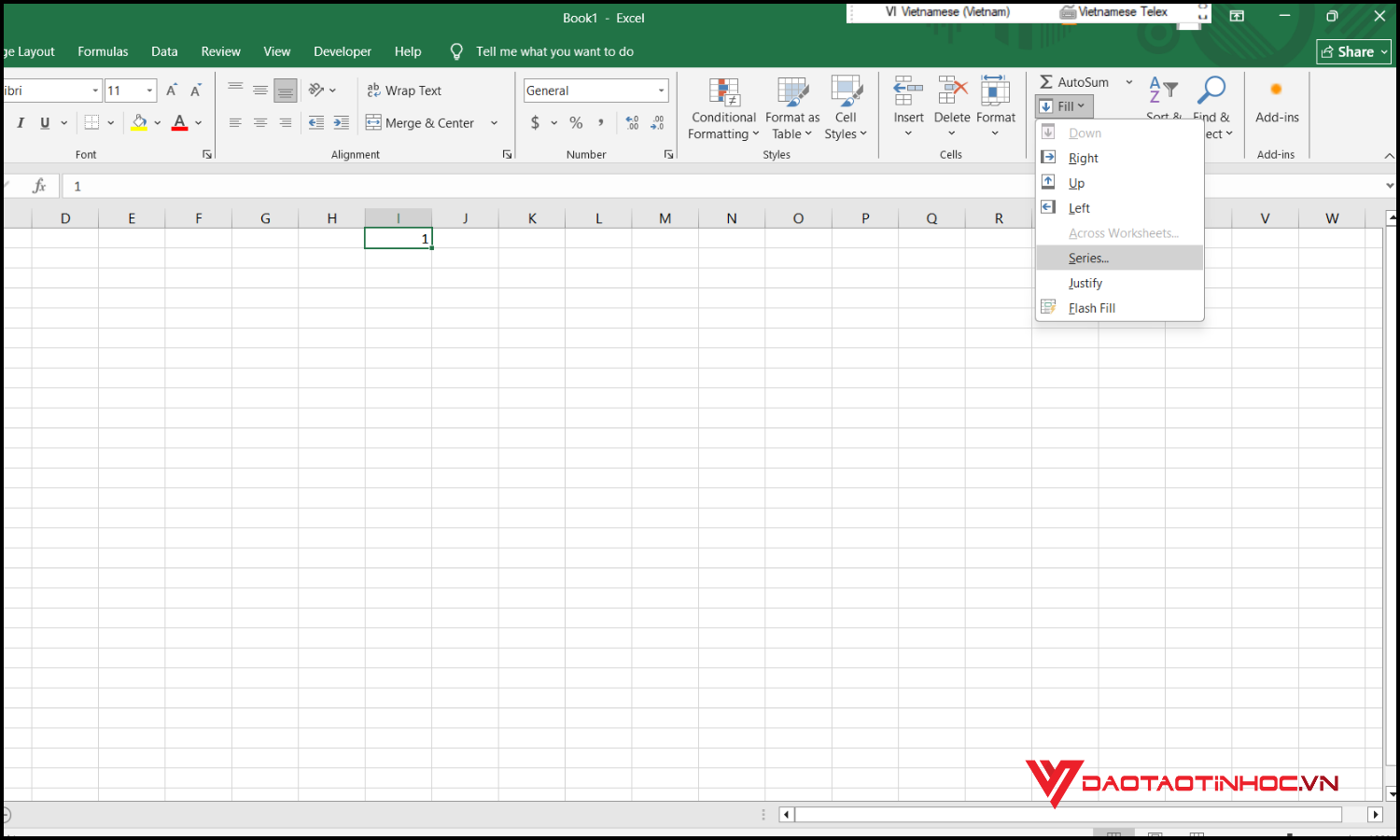Click the Comma Style icon

click(600, 122)
